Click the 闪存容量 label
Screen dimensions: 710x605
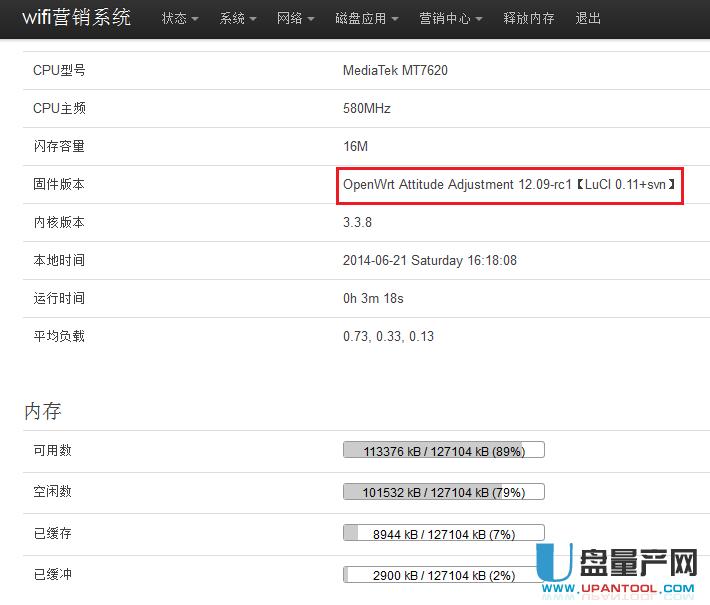[x=59, y=146]
